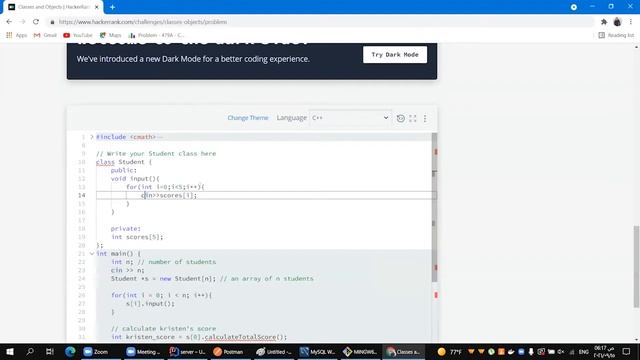640x360 pixels.
Task: Click the s[i].input() call line
Action: [150, 303]
